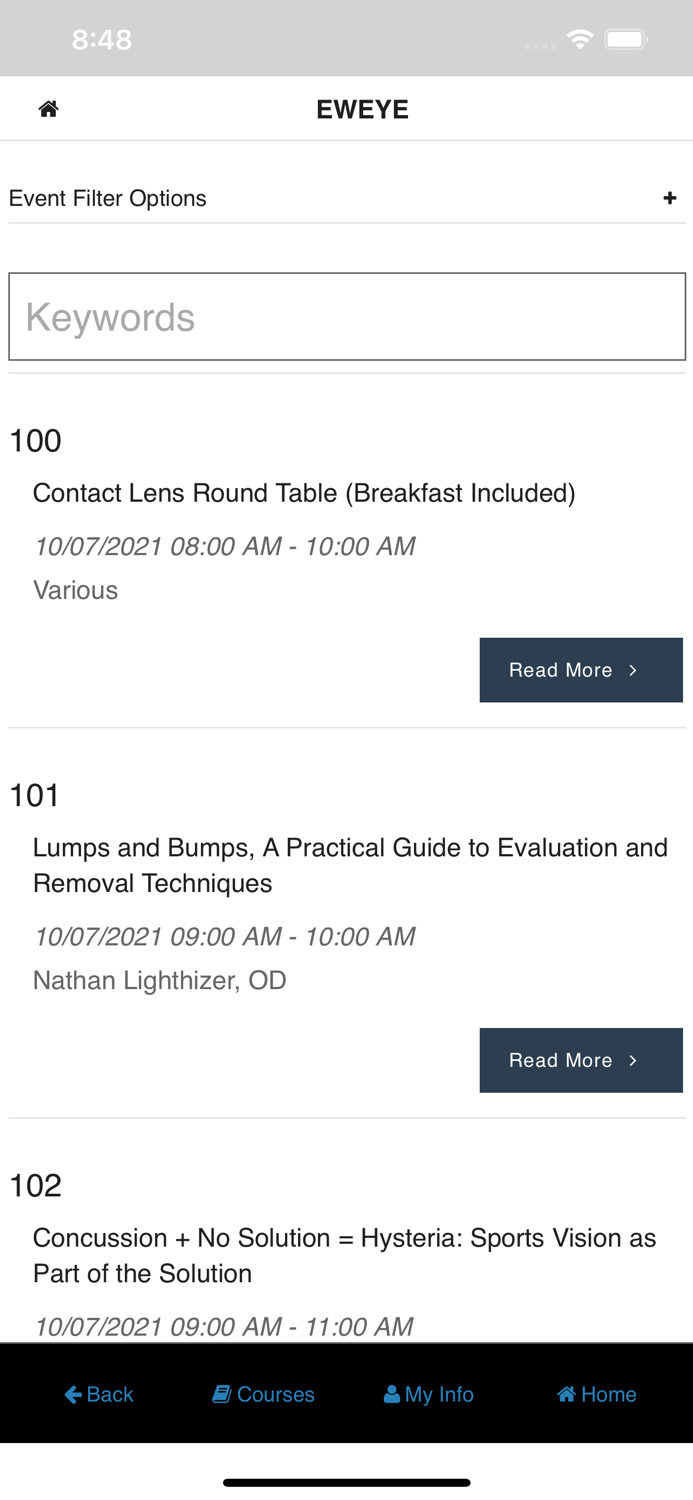This screenshot has height=1500, width=693.
Task: Focus the Keywords search field
Action: [347, 317]
